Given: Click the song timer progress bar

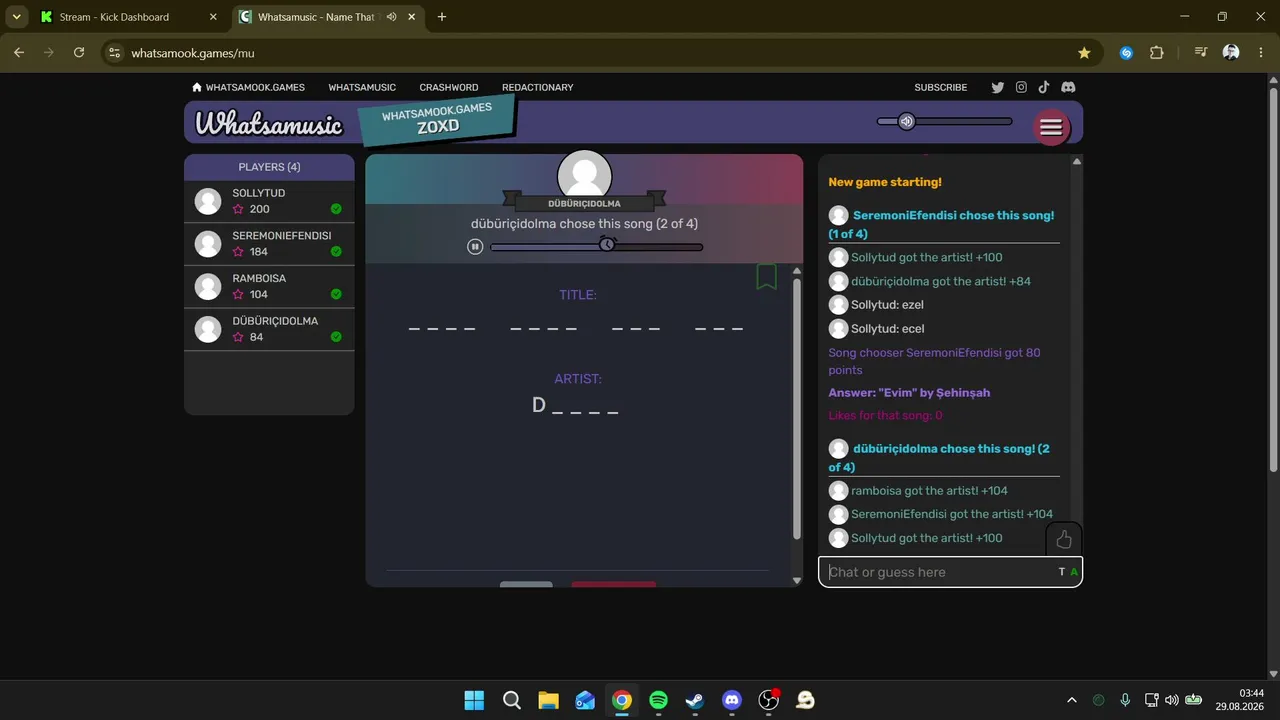Looking at the screenshot, I should click(597, 247).
